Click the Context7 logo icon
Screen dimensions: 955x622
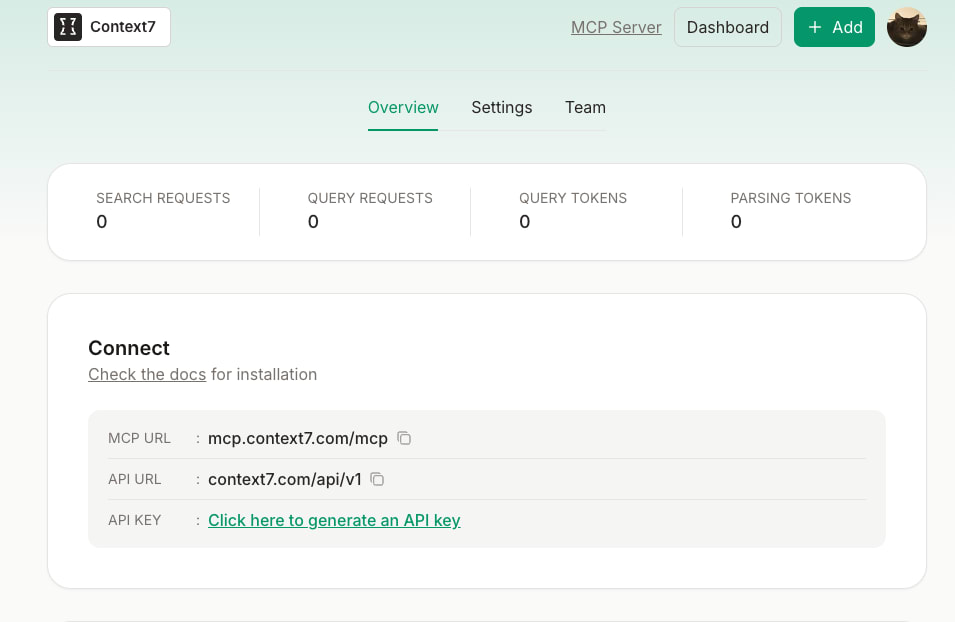pos(68,27)
